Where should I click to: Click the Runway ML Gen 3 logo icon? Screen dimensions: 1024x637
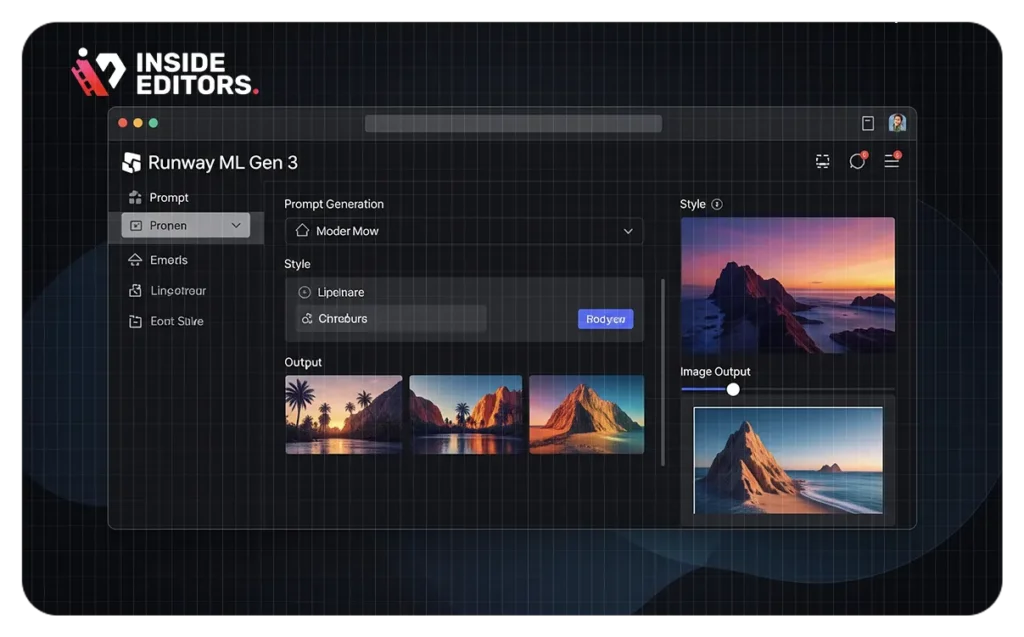pos(131,163)
